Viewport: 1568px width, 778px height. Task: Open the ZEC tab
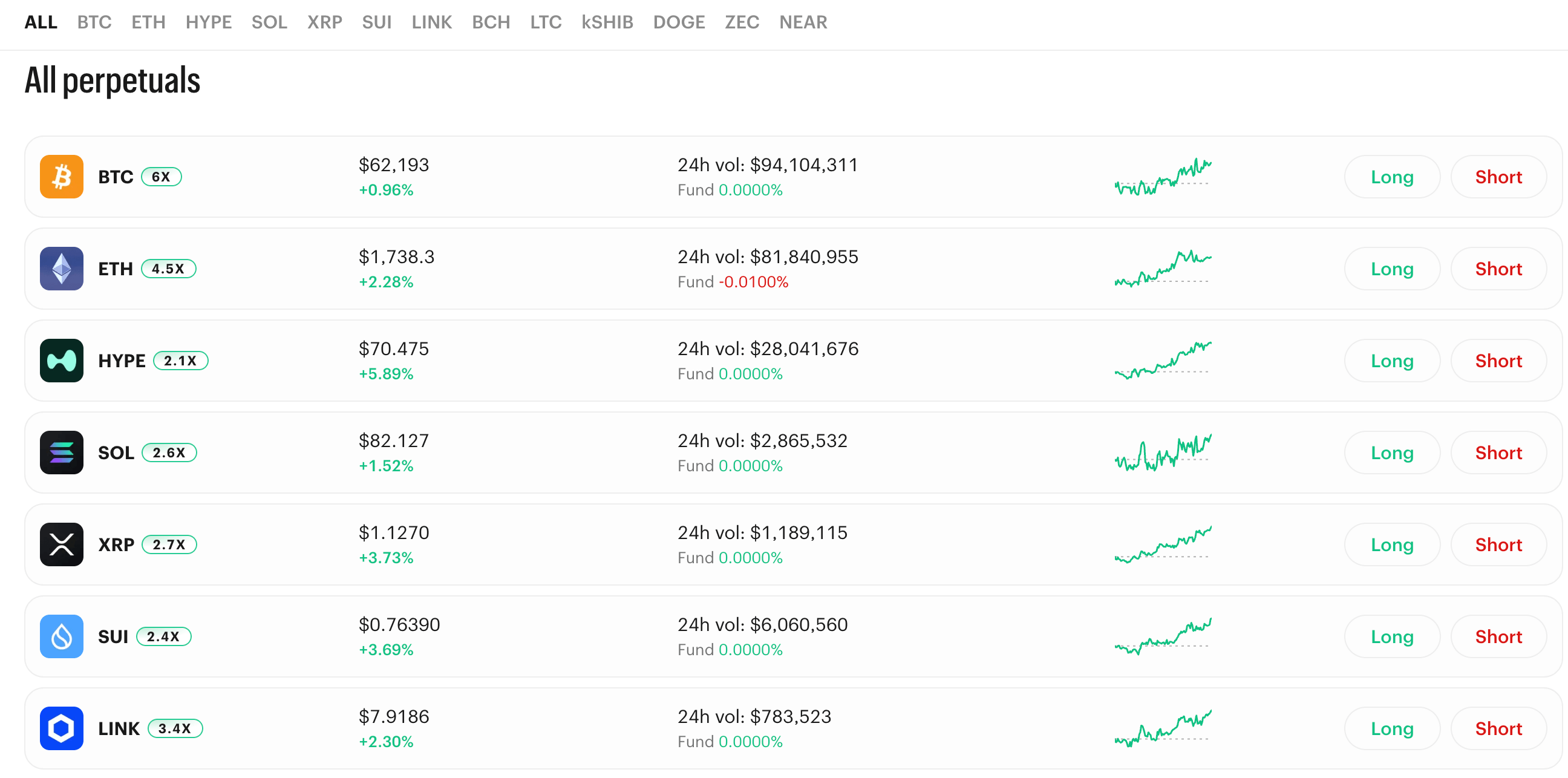742,22
